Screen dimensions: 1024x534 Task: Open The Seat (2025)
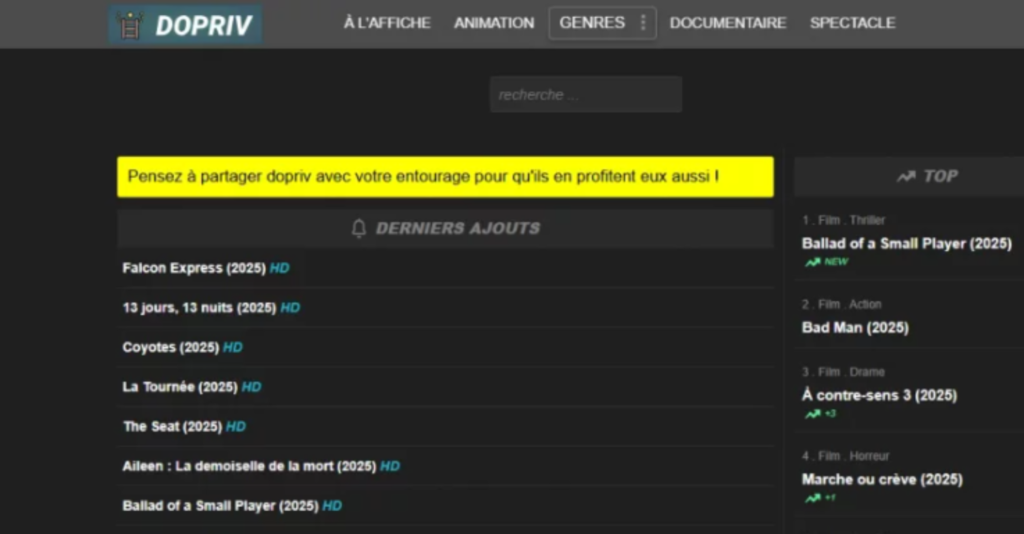point(172,426)
